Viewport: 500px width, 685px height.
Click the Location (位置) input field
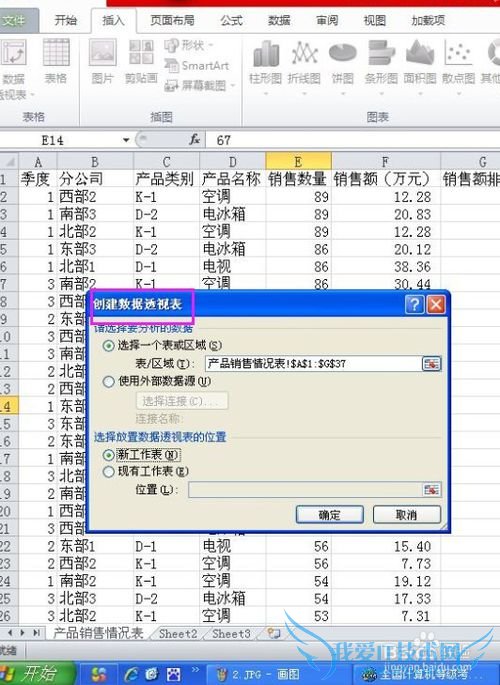pyautogui.click(x=305, y=490)
